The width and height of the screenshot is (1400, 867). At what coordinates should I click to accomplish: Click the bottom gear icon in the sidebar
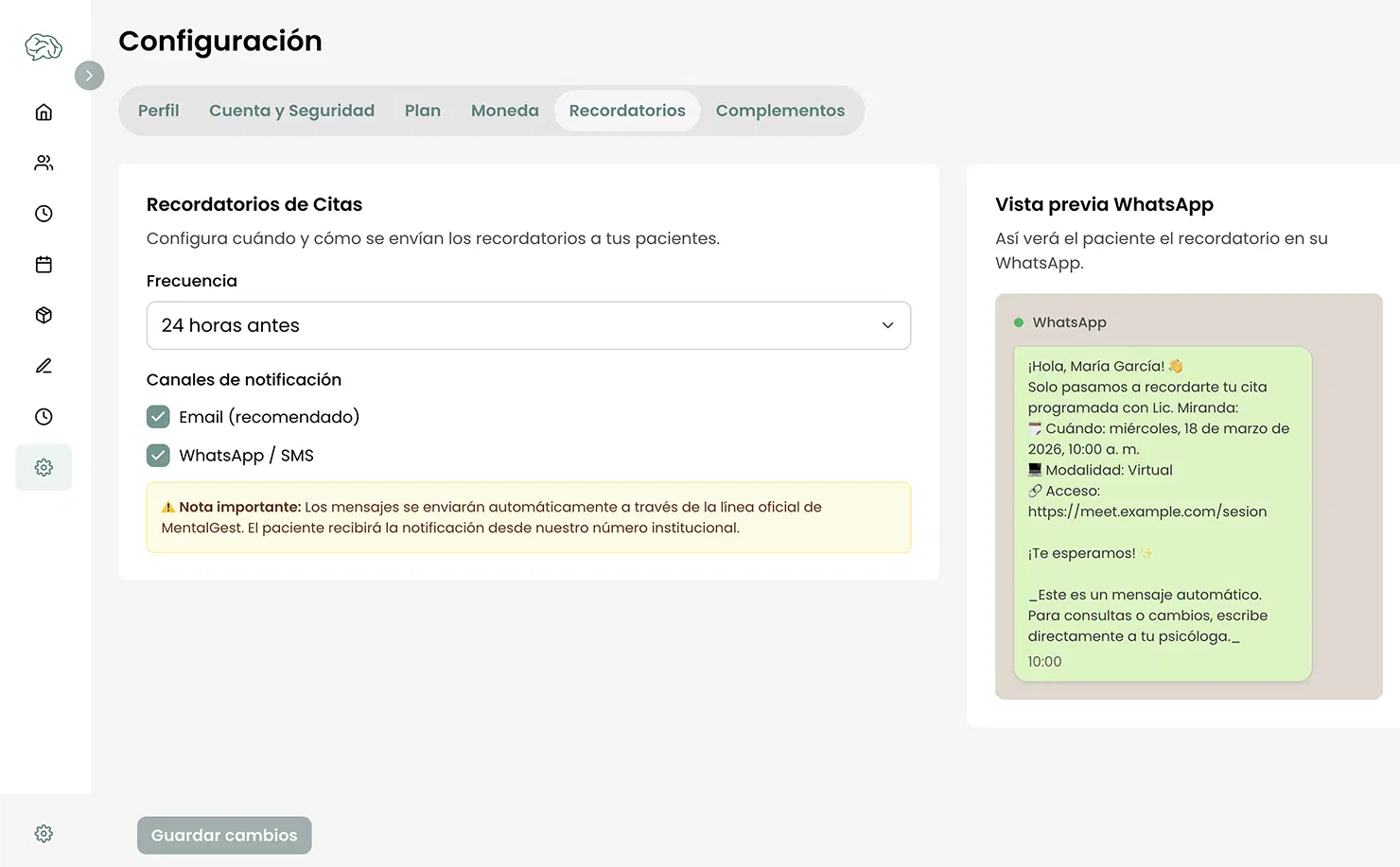click(x=44, y=834)
